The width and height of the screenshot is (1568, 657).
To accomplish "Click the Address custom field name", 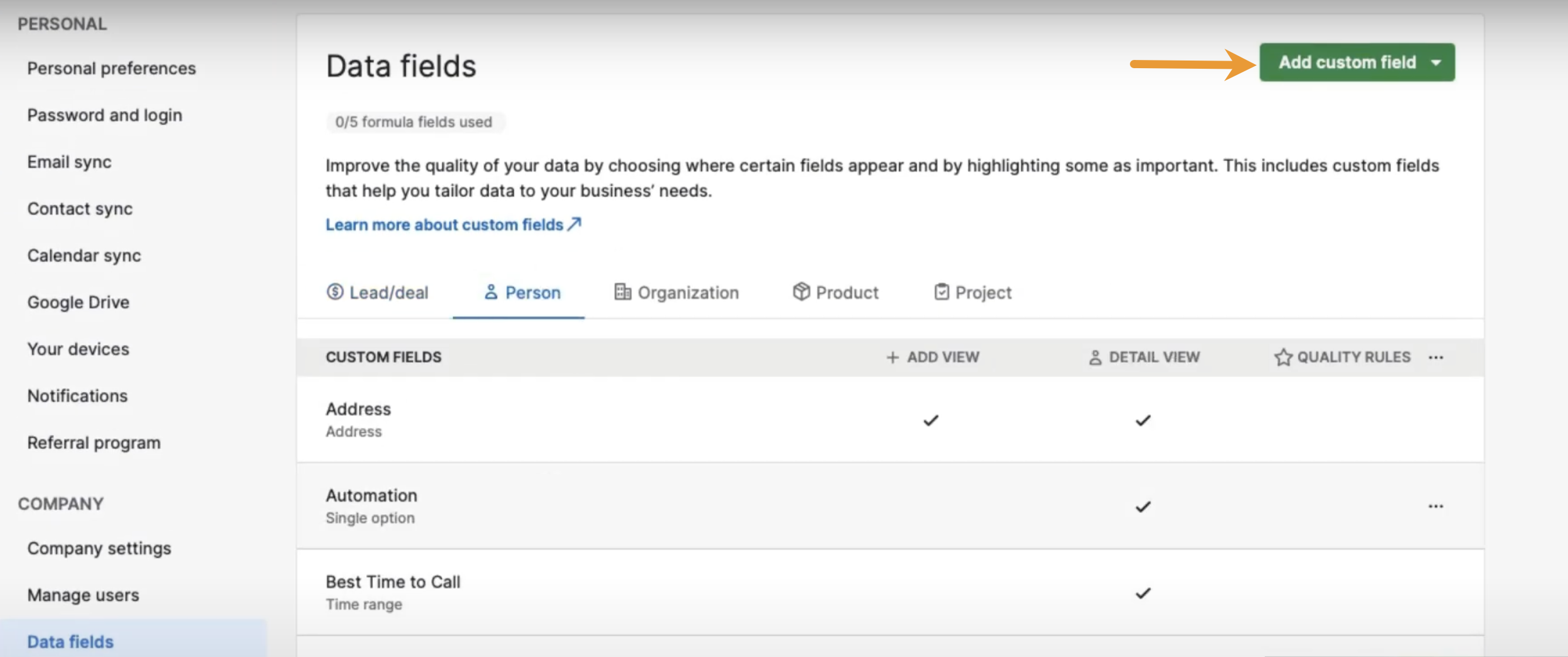I will pyautogui.click(x=358, y=409).
